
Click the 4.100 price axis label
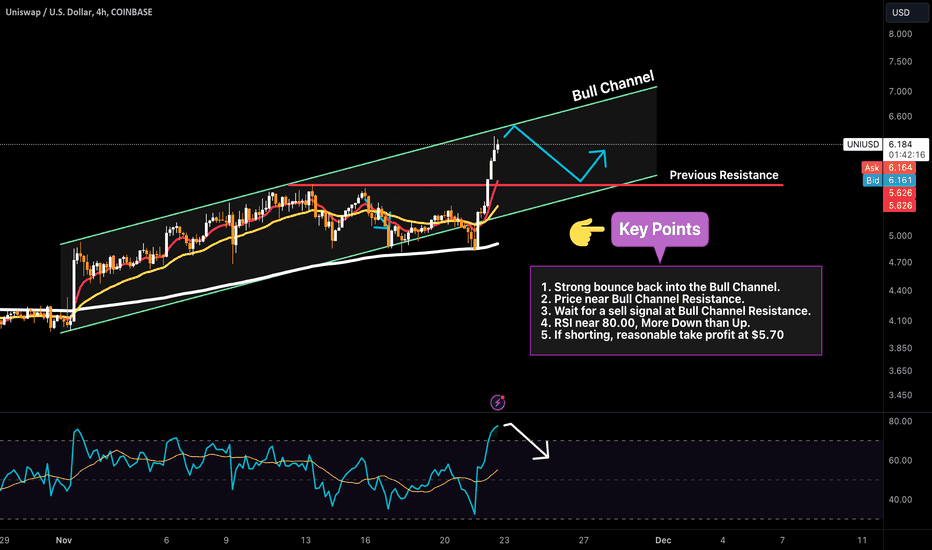[900, 321]
